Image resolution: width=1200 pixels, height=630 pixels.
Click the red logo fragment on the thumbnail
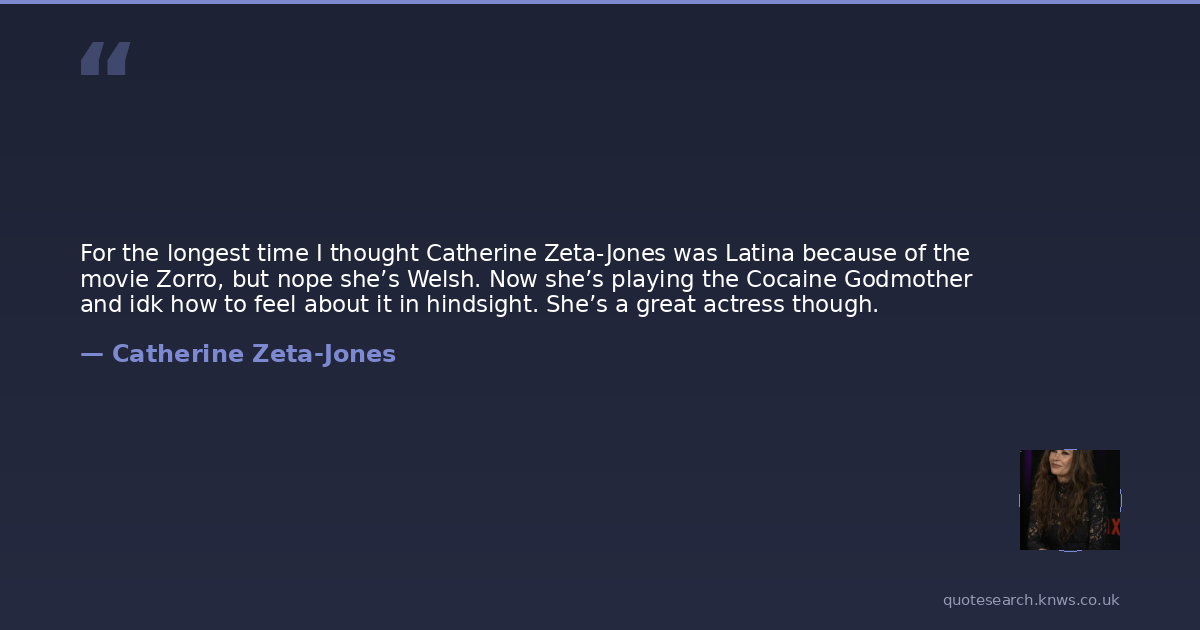point(1115,527)
